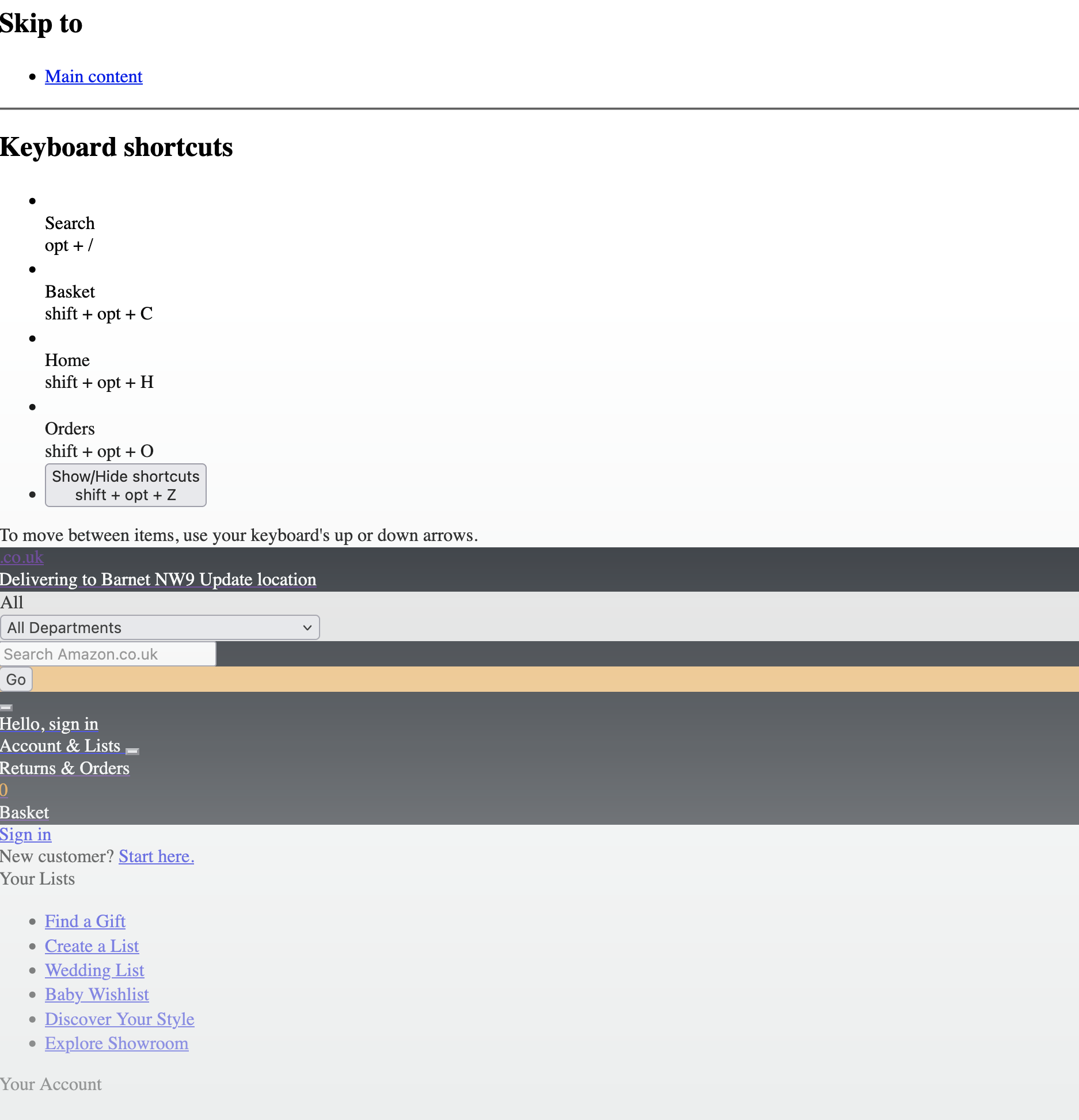
Task: Click the Orders shortcut label
Action: click(70, 429)
